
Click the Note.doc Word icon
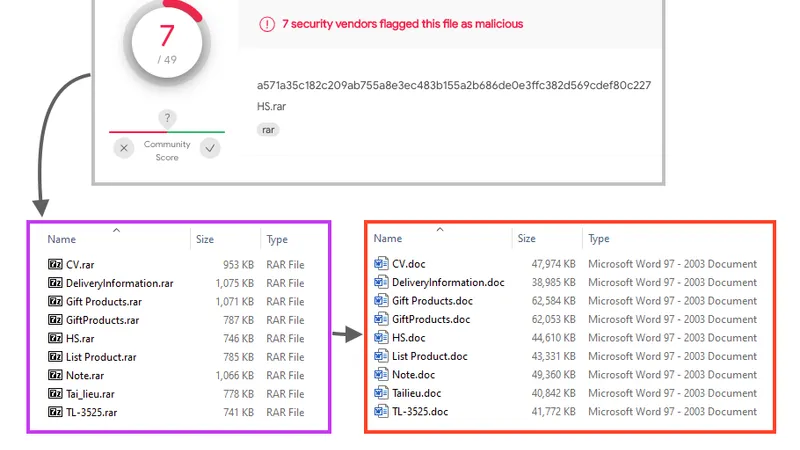click(381, 374)
